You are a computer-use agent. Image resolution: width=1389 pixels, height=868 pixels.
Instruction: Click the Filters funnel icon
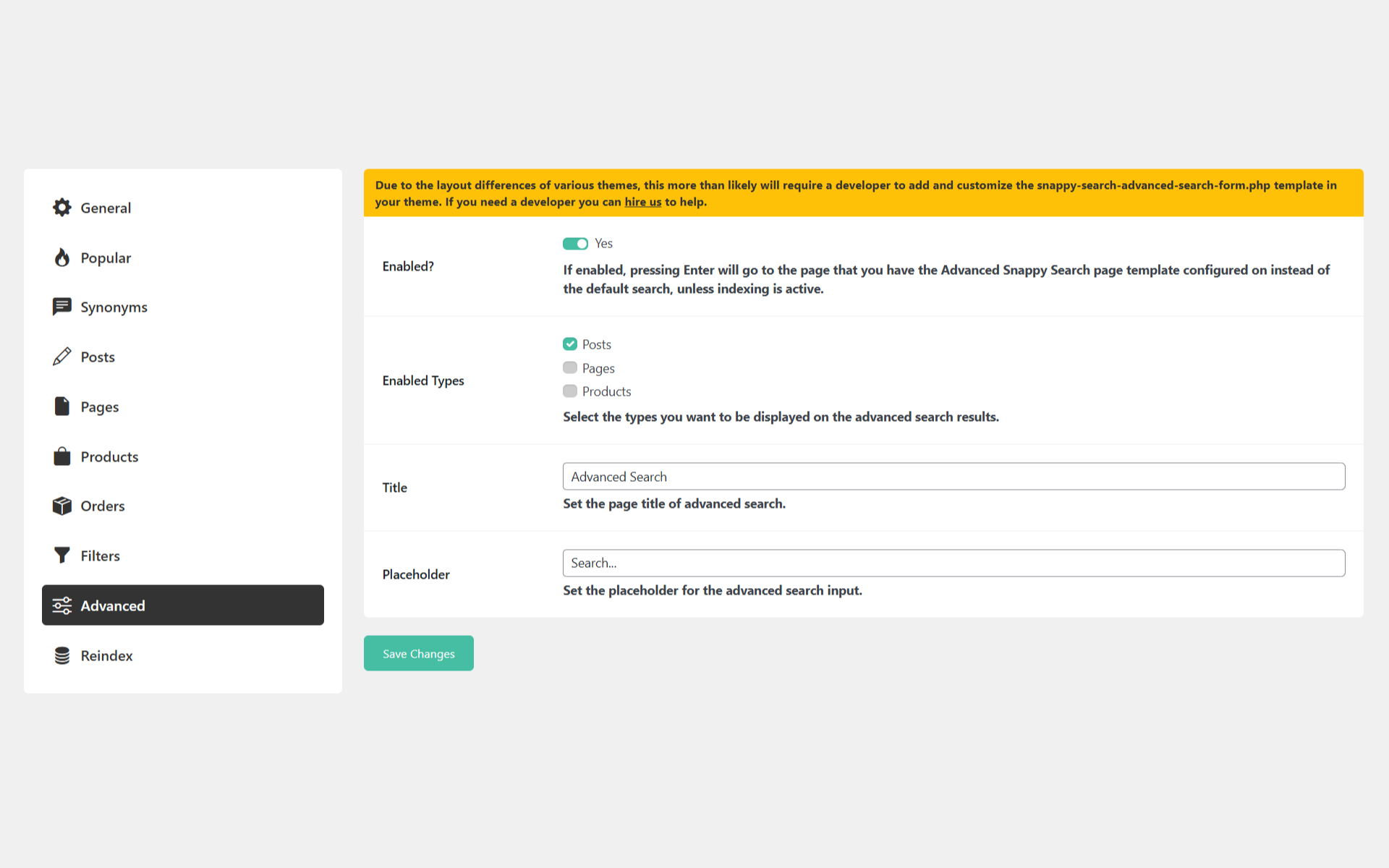click(x=62, y=556)
